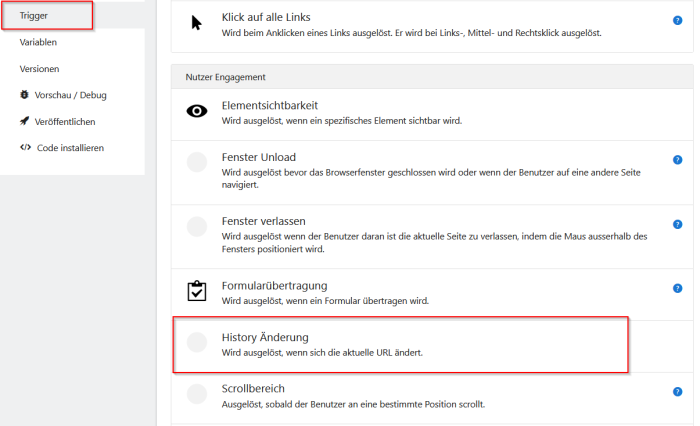
Task: Click the clipboard check icon for Formularübertragung
Action: (197, 291)
